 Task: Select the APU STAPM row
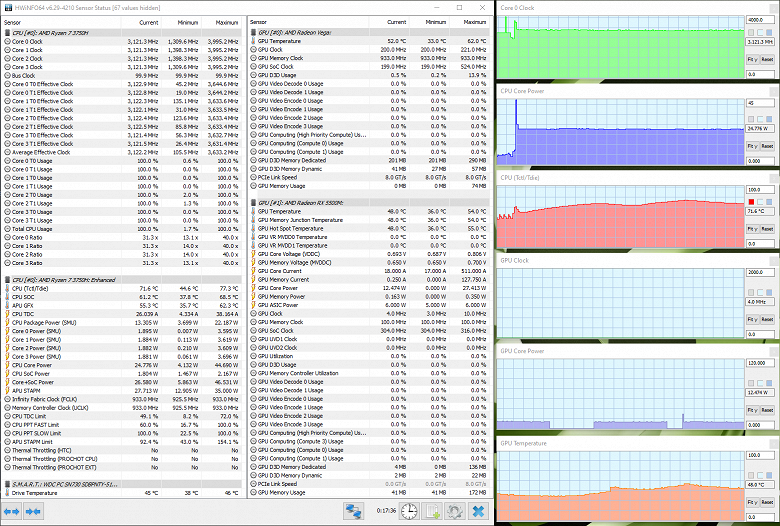coord(122,391)
